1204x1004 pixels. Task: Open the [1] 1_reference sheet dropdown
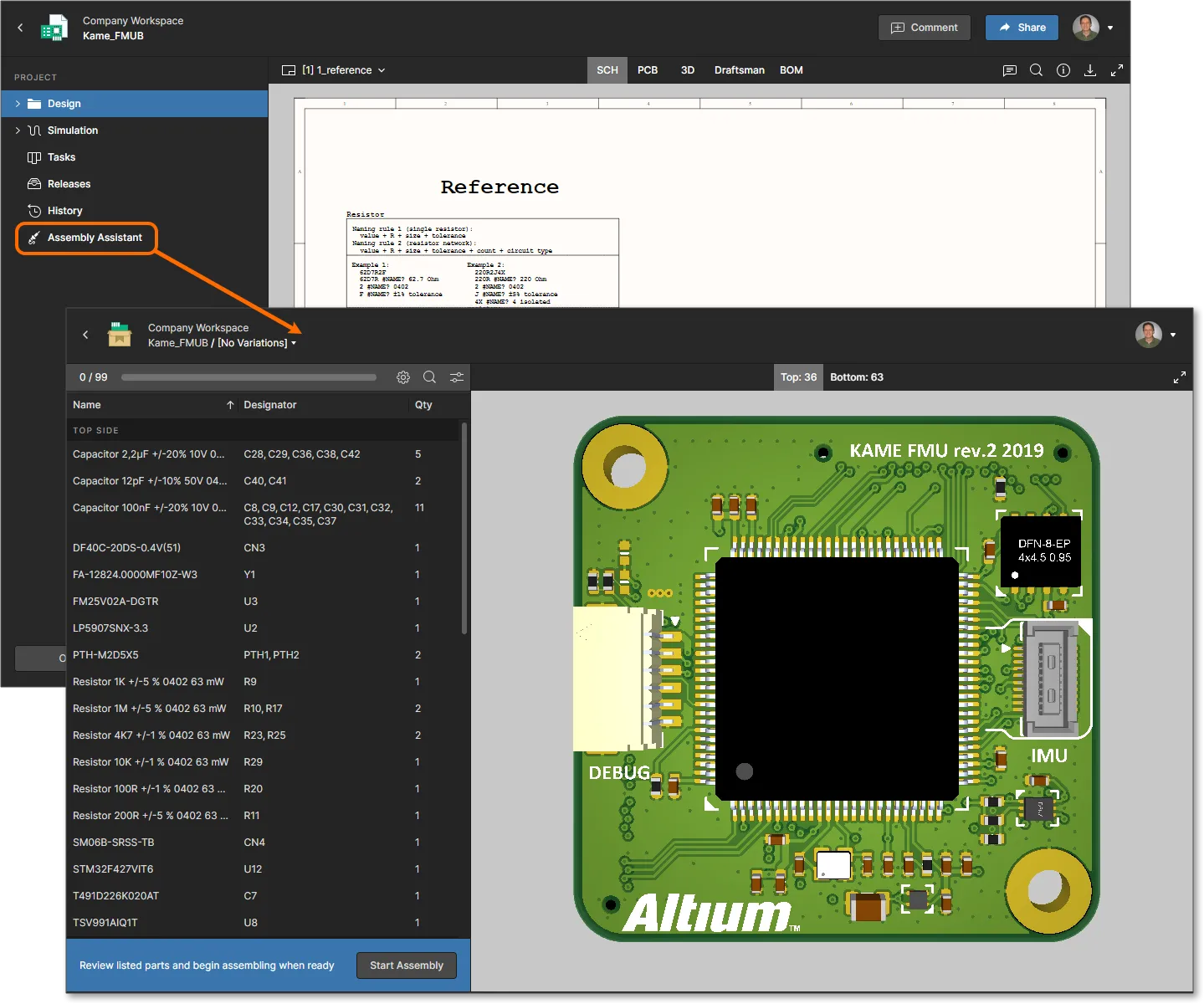click(x=382, y=70)
